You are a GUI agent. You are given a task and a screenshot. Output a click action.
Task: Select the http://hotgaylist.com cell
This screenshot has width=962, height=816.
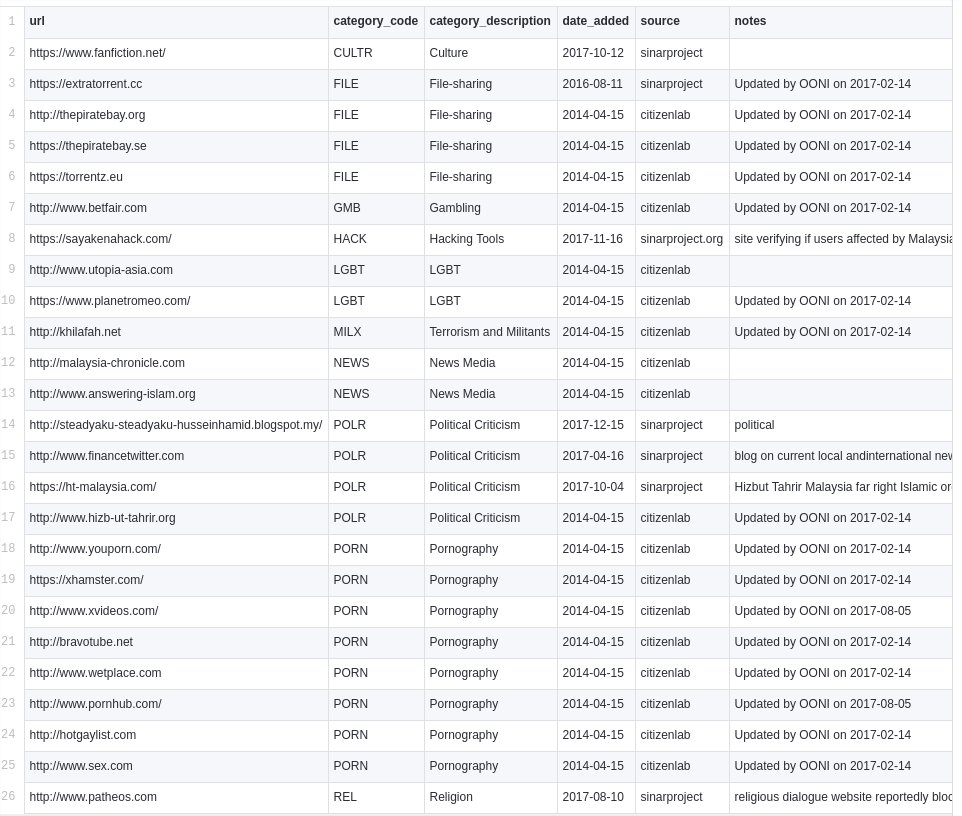tap(176, 735)
